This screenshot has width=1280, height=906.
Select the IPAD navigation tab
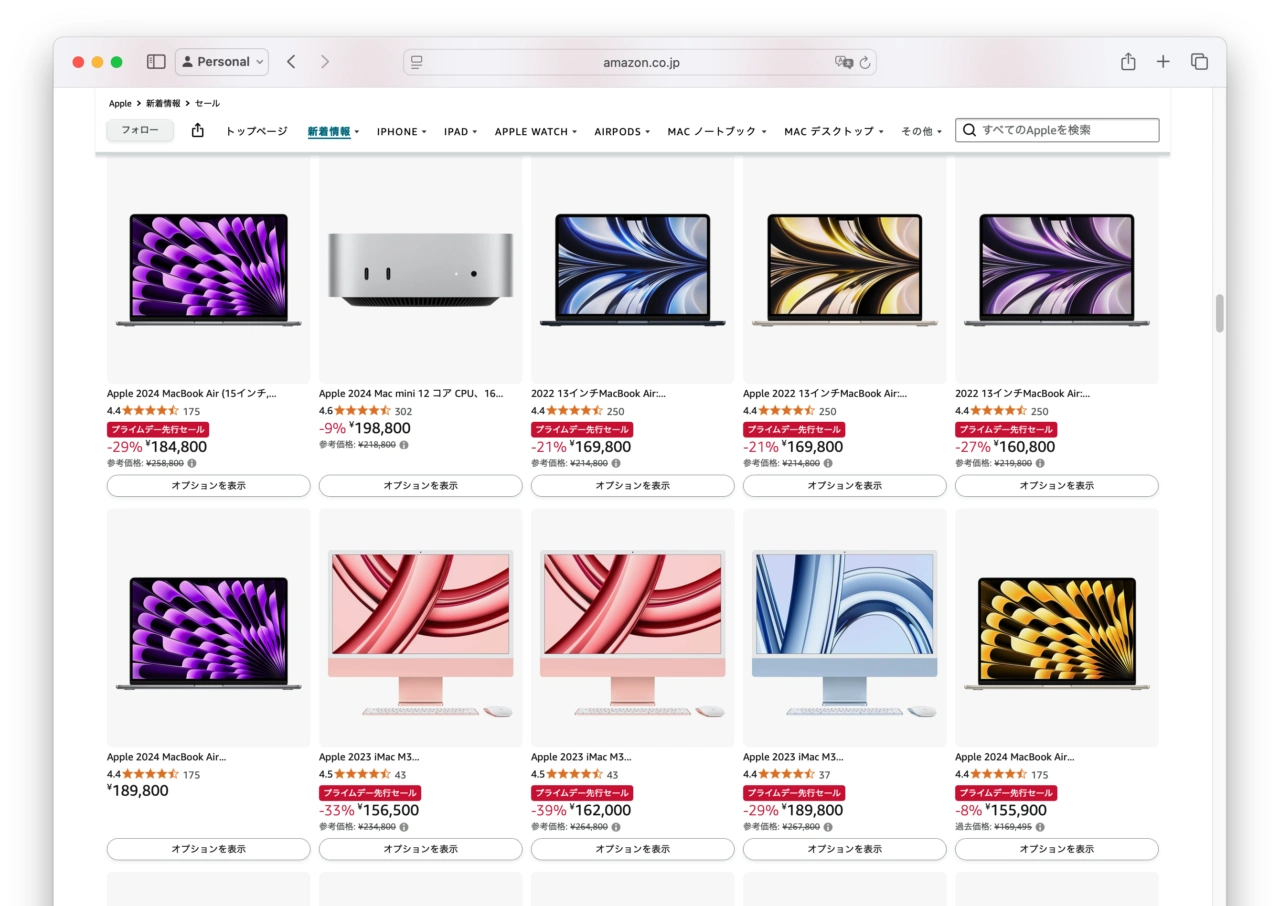pos(456,130)
